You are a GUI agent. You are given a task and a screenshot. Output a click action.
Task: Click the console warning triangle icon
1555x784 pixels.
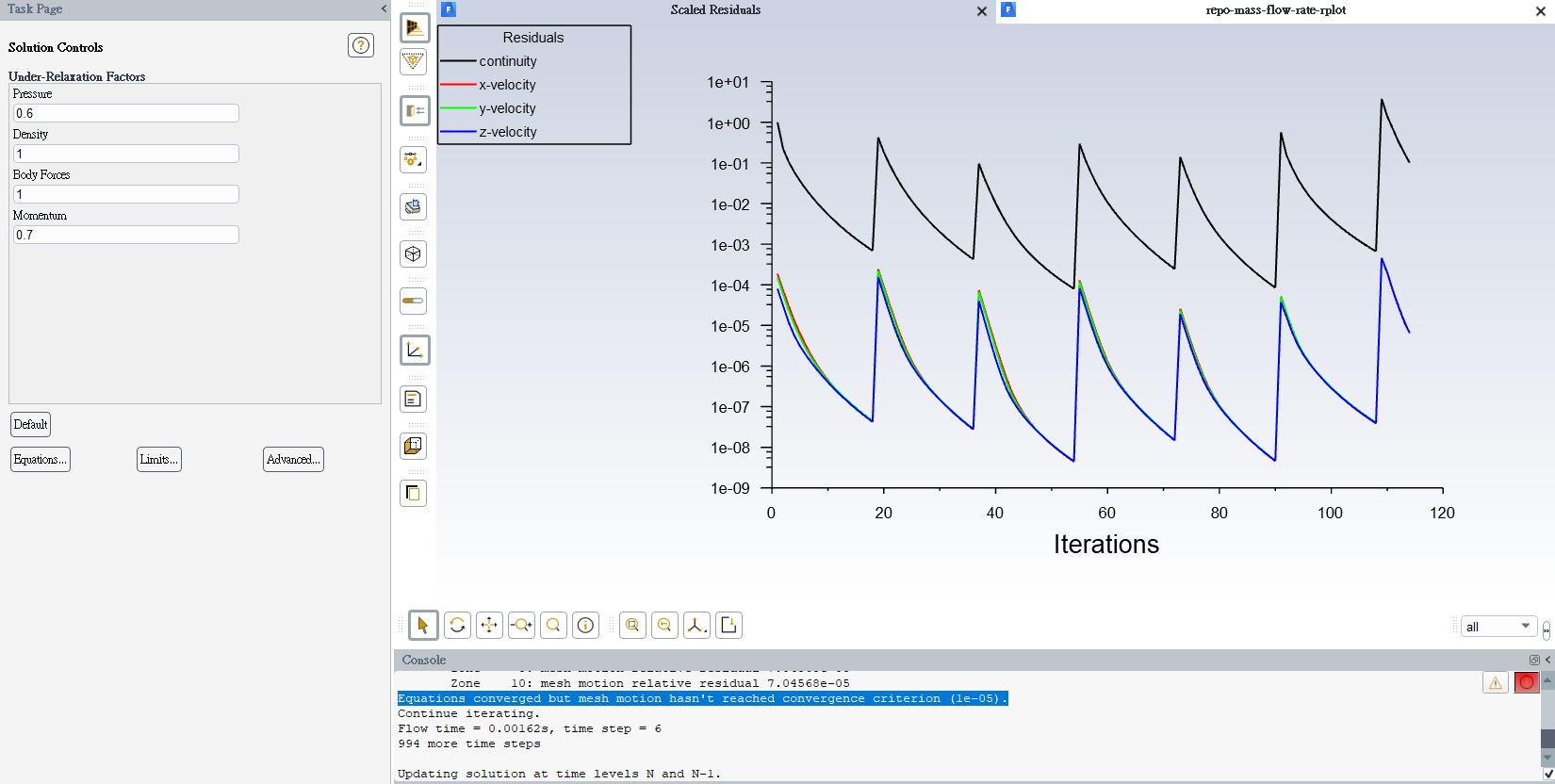click(x=1496, y=682)
